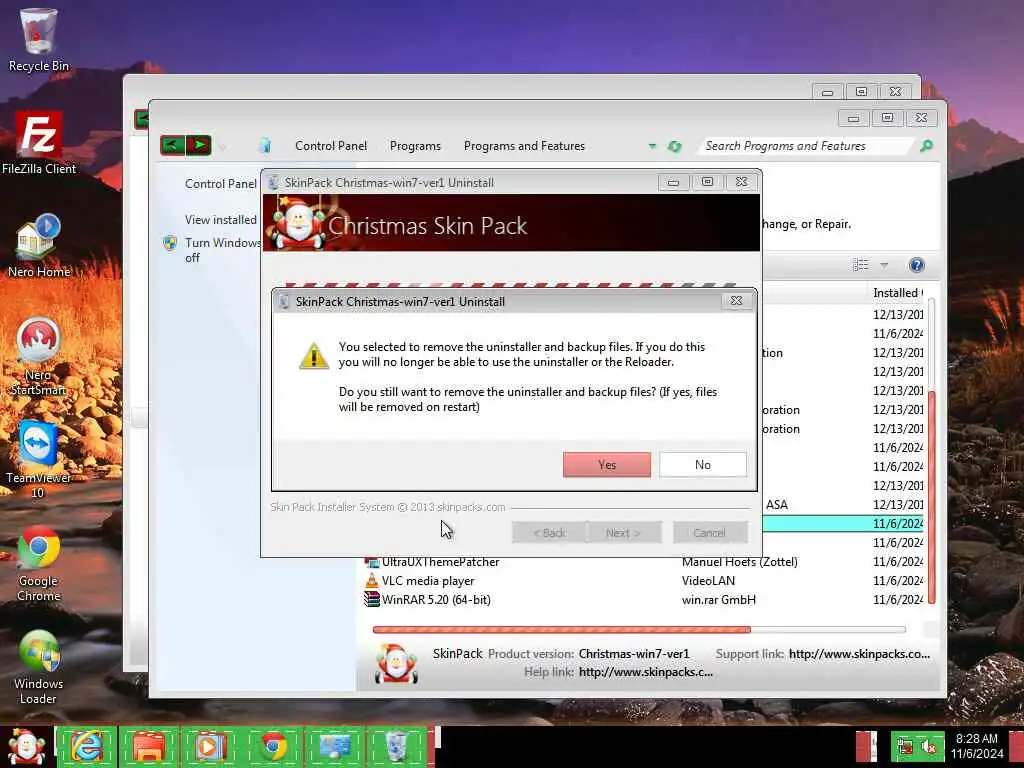Switch to Control Panel taskbar item
The width and height of the screenshot is (1024, 768).
point(334,746)
